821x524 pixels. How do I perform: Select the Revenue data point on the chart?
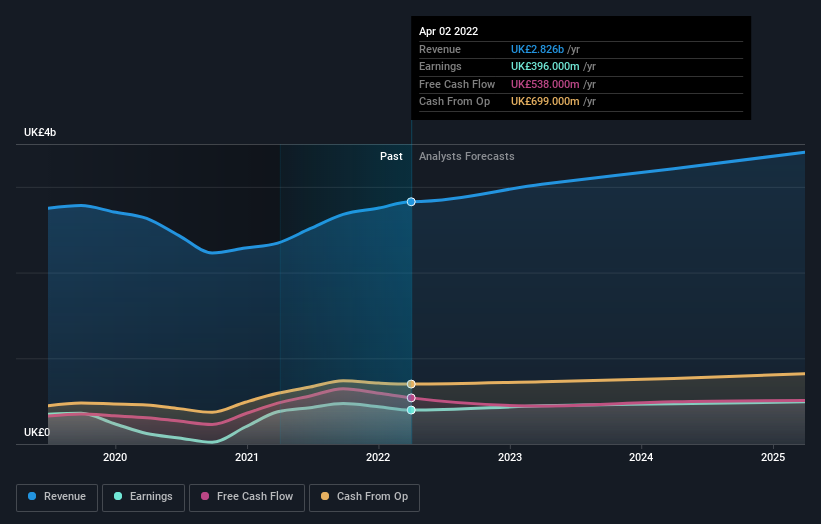click(x=411, y=202)
